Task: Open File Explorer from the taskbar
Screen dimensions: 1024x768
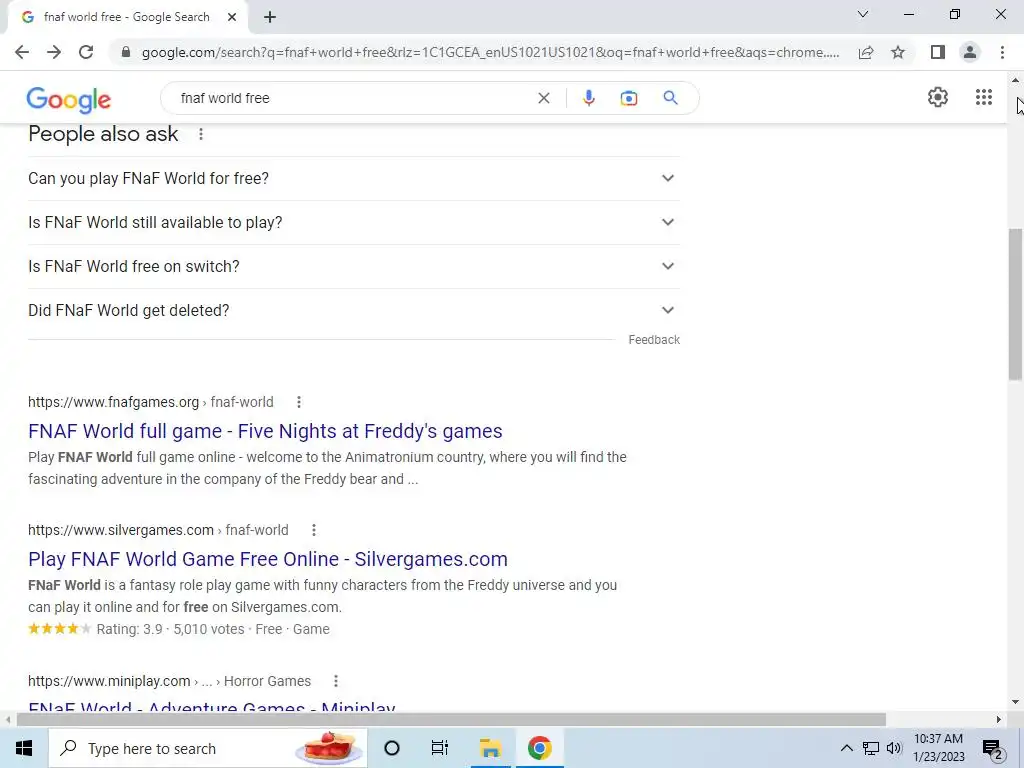Action: pyautogui.click(x=490, y=748)
